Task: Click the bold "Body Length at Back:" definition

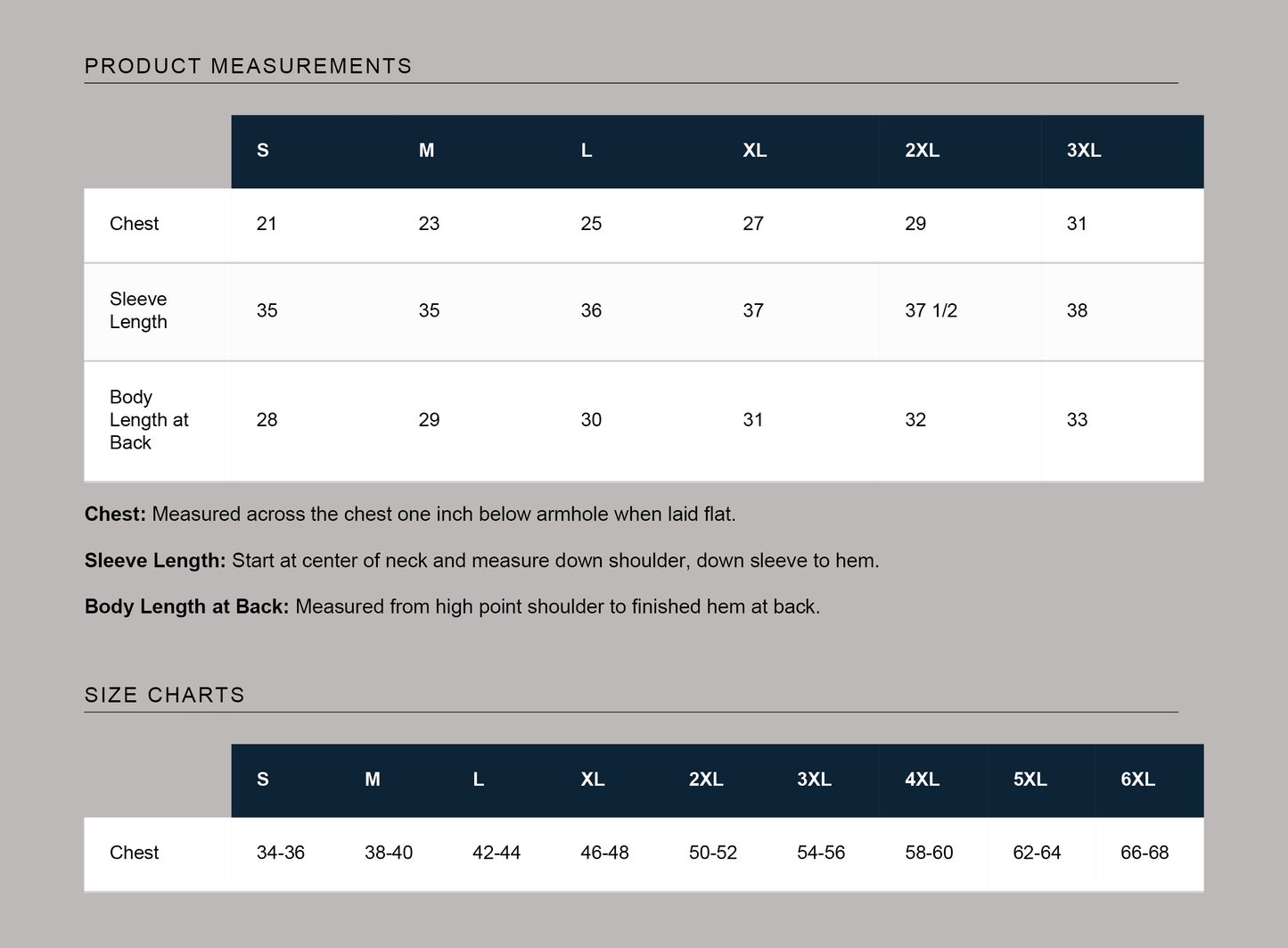Action: [x=186, y=607]
